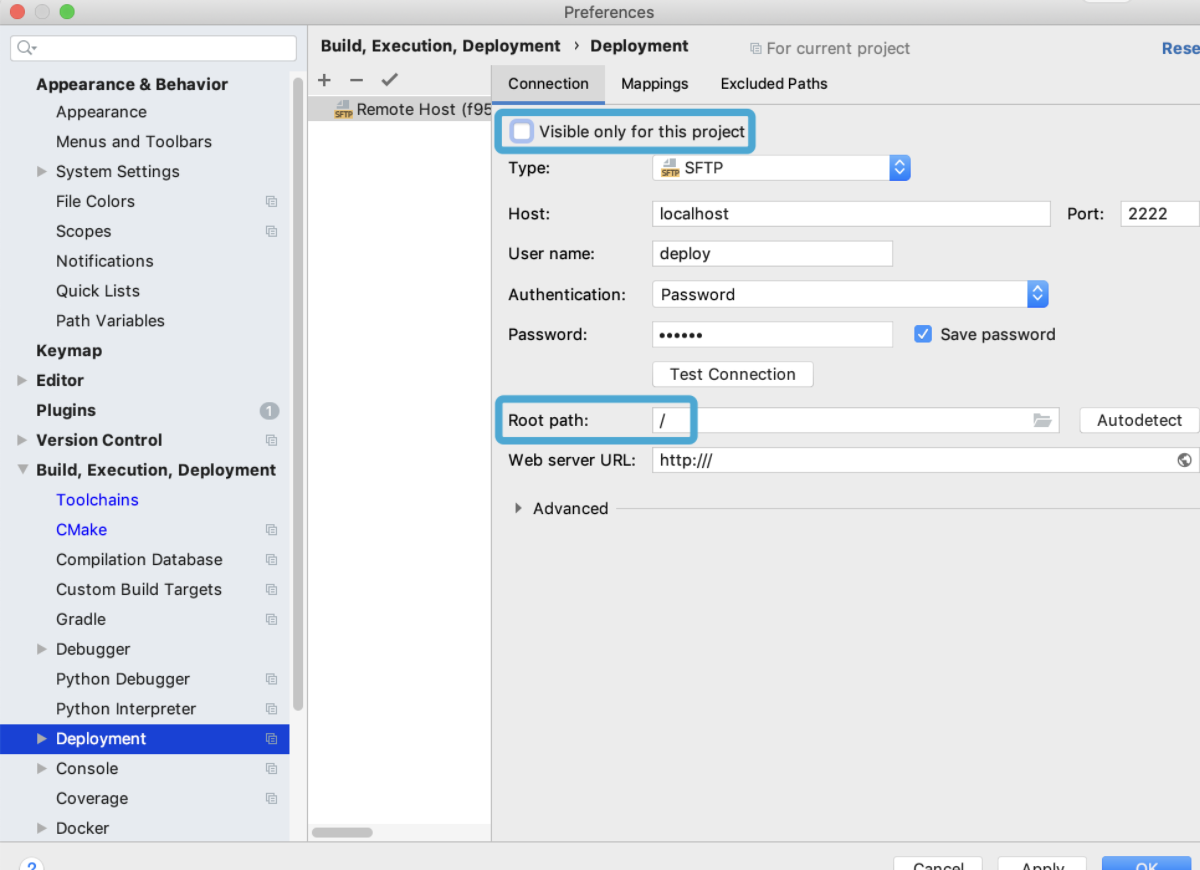This screenshot has height=870, width=1200.
Task: Click the remove server minus icon
Action: pyautogui.click(x=356, y=80)
